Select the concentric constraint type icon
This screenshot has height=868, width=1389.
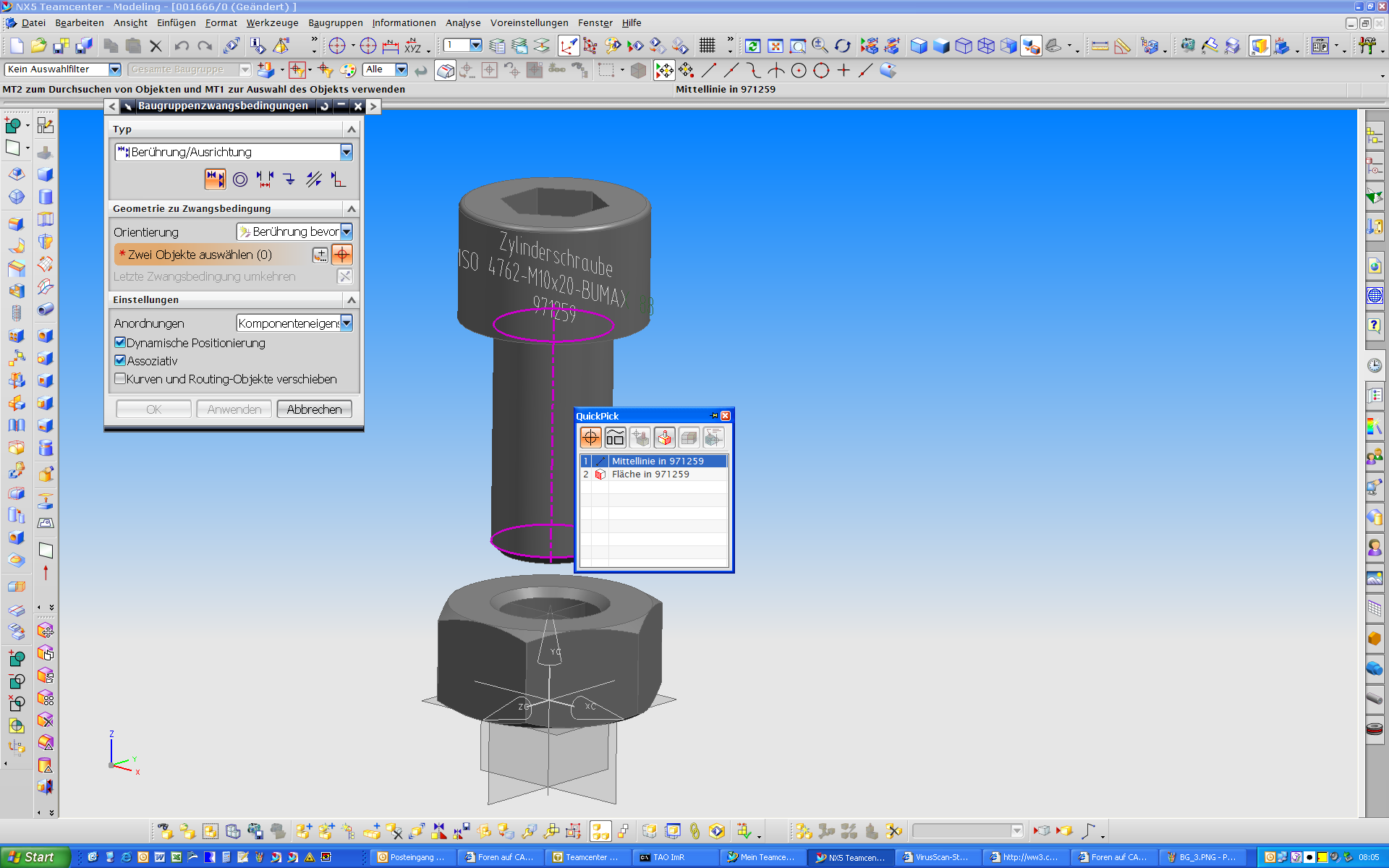(x=240, y=179)
